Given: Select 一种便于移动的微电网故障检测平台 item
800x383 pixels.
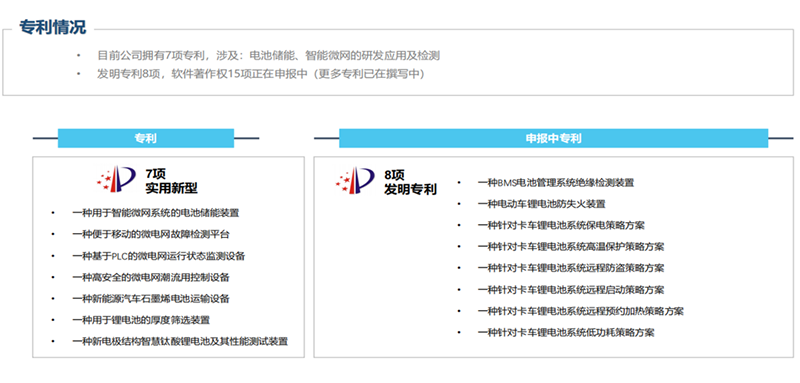Looking at the screenshot, I should (x=151, y=235).
